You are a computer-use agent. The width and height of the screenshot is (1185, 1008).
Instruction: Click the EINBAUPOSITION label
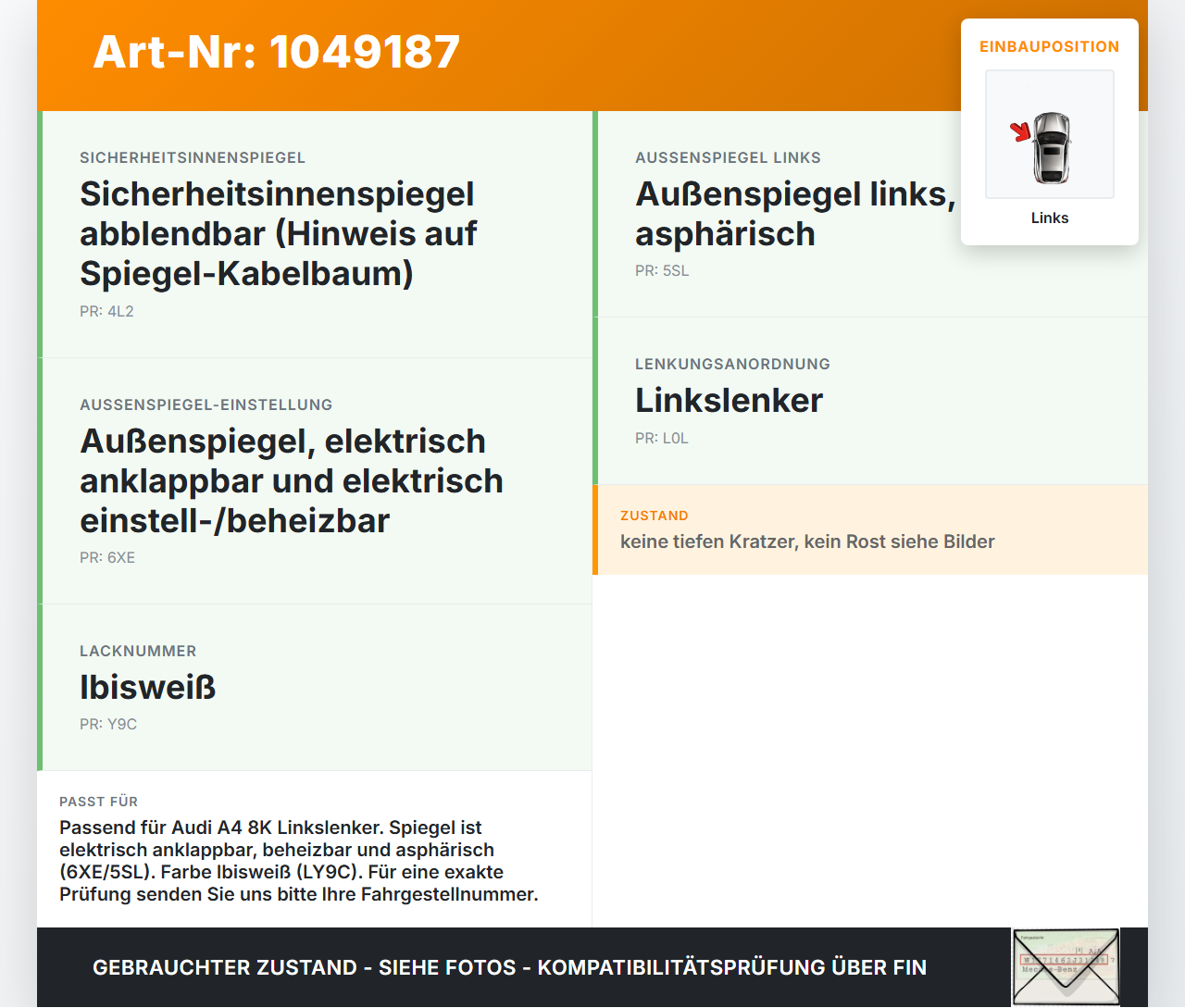pyautogui.click(x=1050, y=46)
